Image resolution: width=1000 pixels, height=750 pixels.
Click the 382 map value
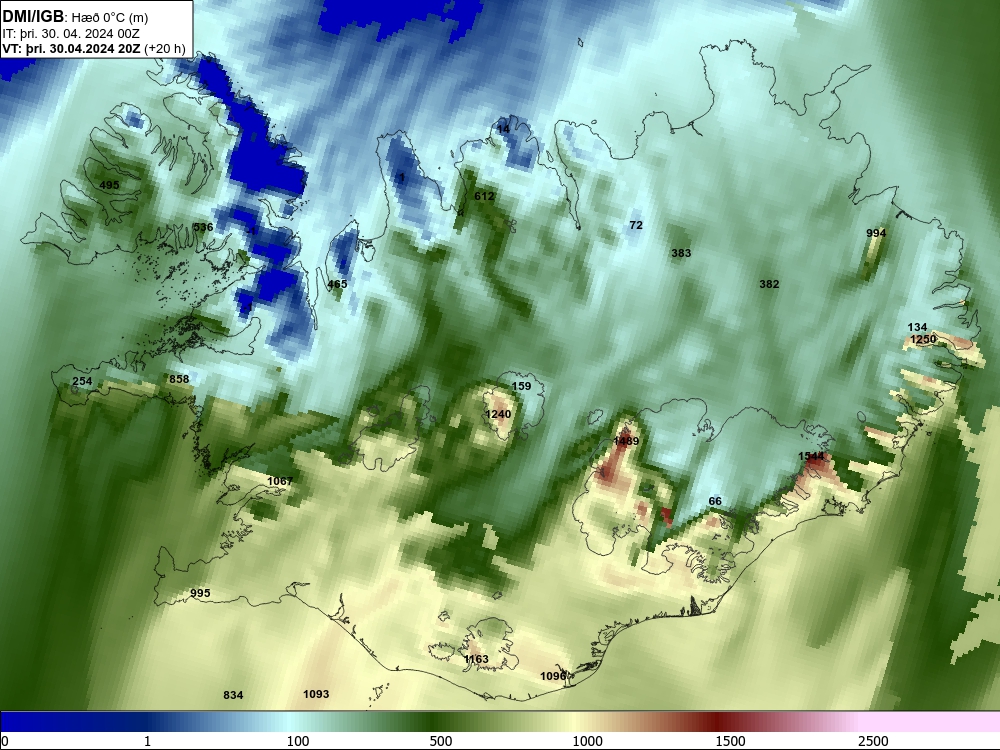(769, 284)
